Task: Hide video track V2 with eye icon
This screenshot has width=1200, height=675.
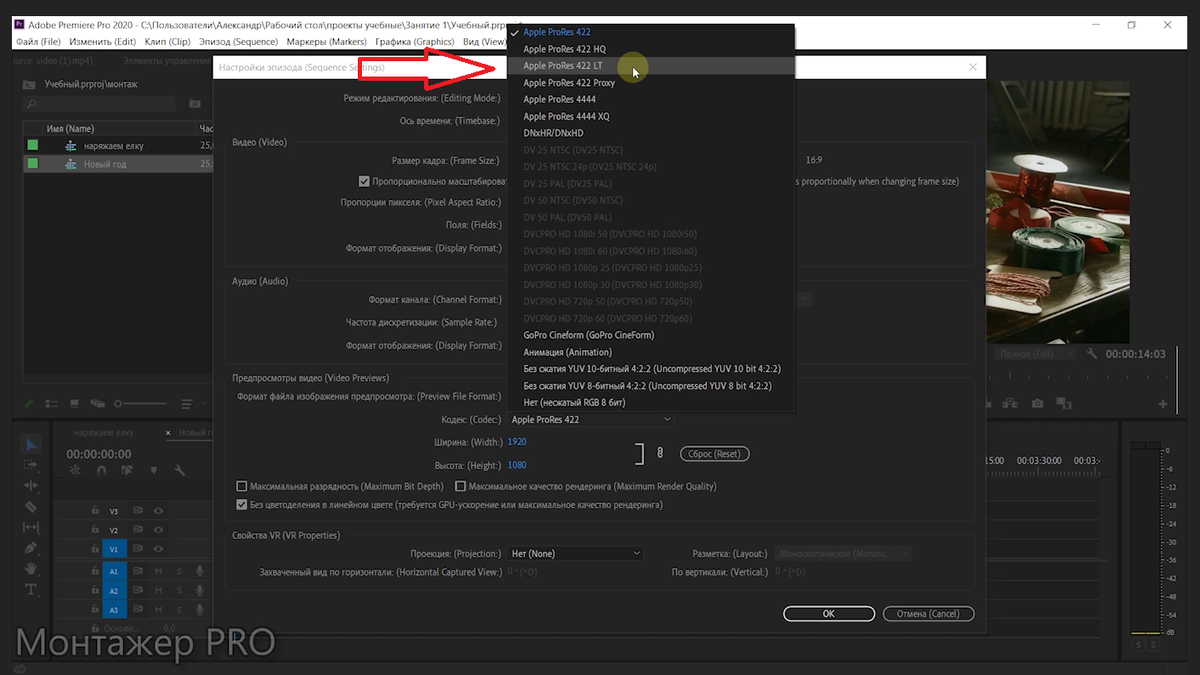Action: pos(158,530)
